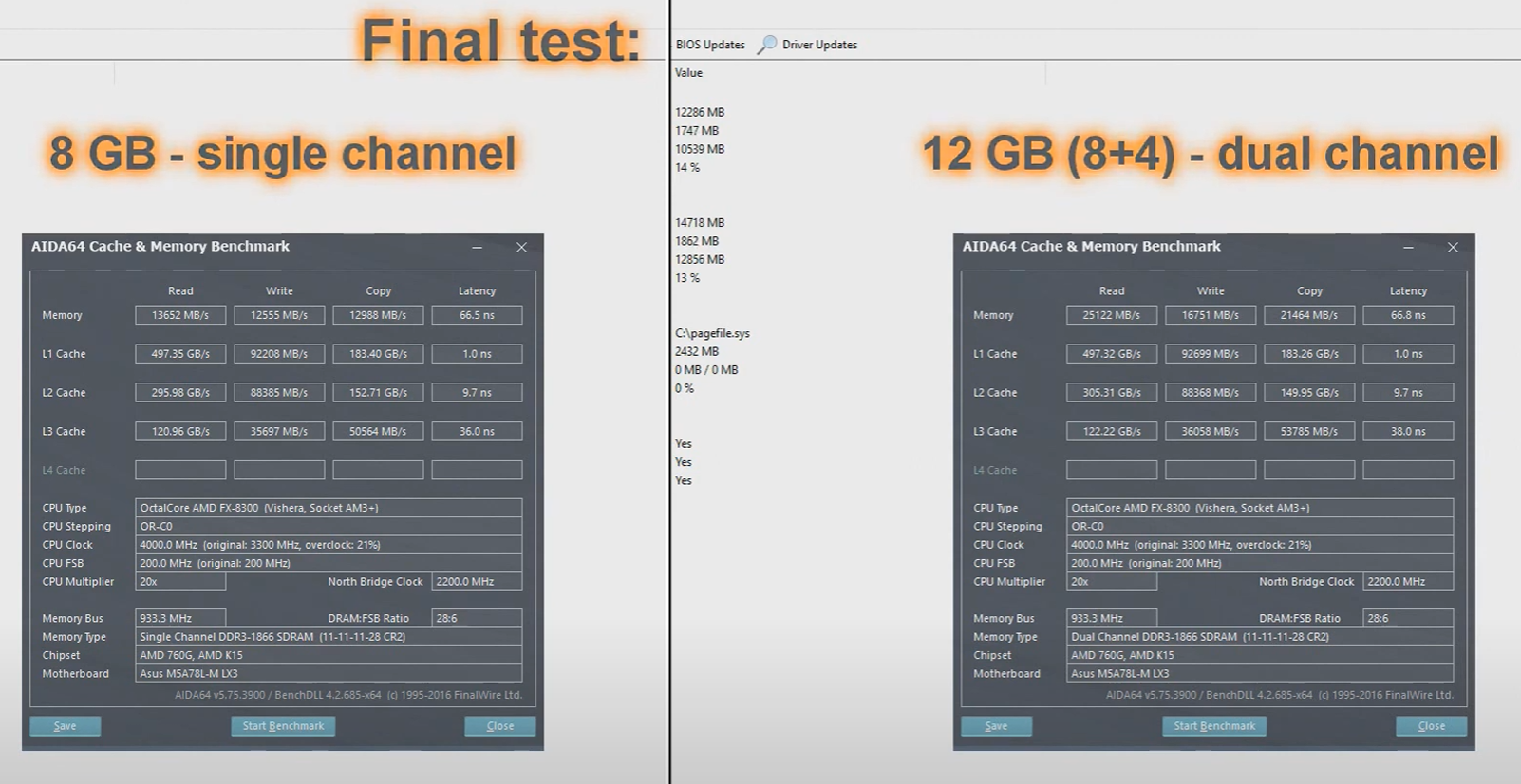The image size is (1521, 784).
Task: Save results in the Dual Channel benchmark window
Action: tap(996, 726)
